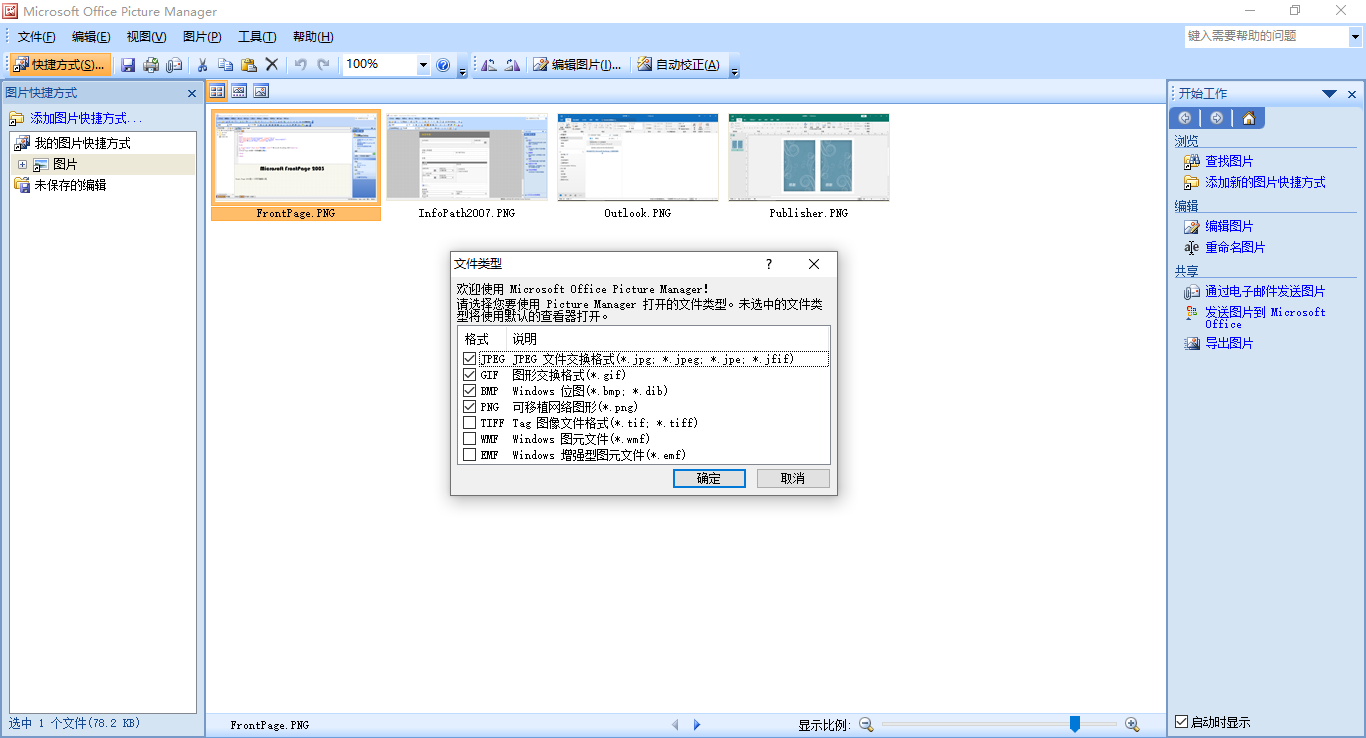Viewport: 1366px width, 738px height.
Task: Click zoom out magnifier icon
Action: (866, 725)
